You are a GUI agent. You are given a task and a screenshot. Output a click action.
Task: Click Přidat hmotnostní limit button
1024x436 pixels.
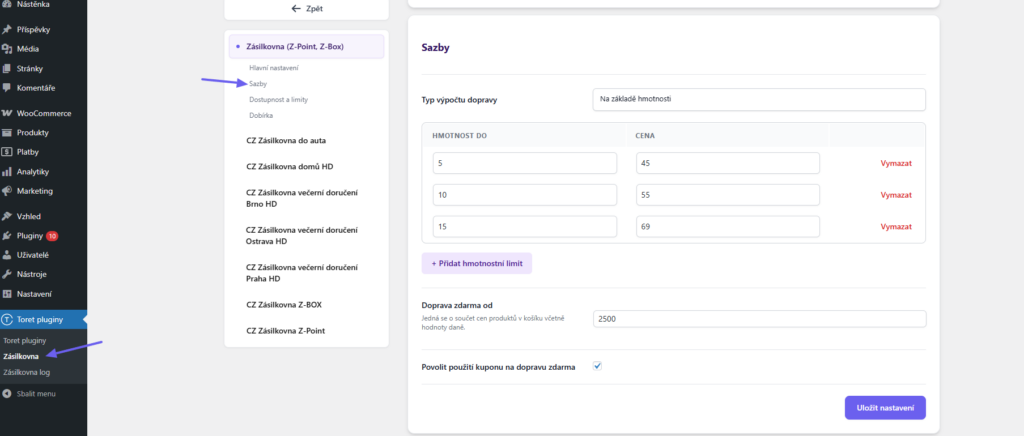click(477, 264)
